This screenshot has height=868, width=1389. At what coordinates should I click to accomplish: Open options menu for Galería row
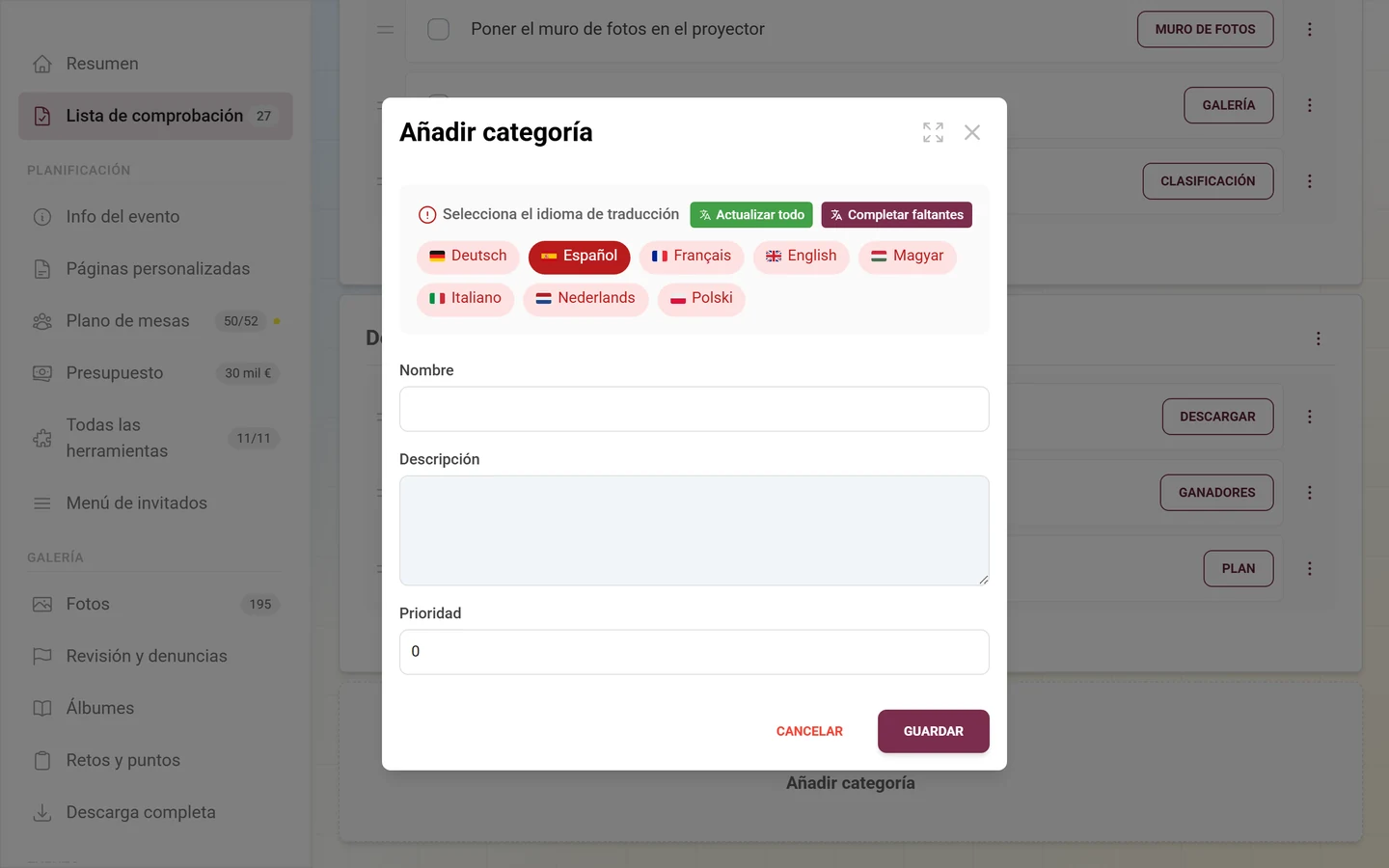pyautogui.click(x=1309, y=105)
